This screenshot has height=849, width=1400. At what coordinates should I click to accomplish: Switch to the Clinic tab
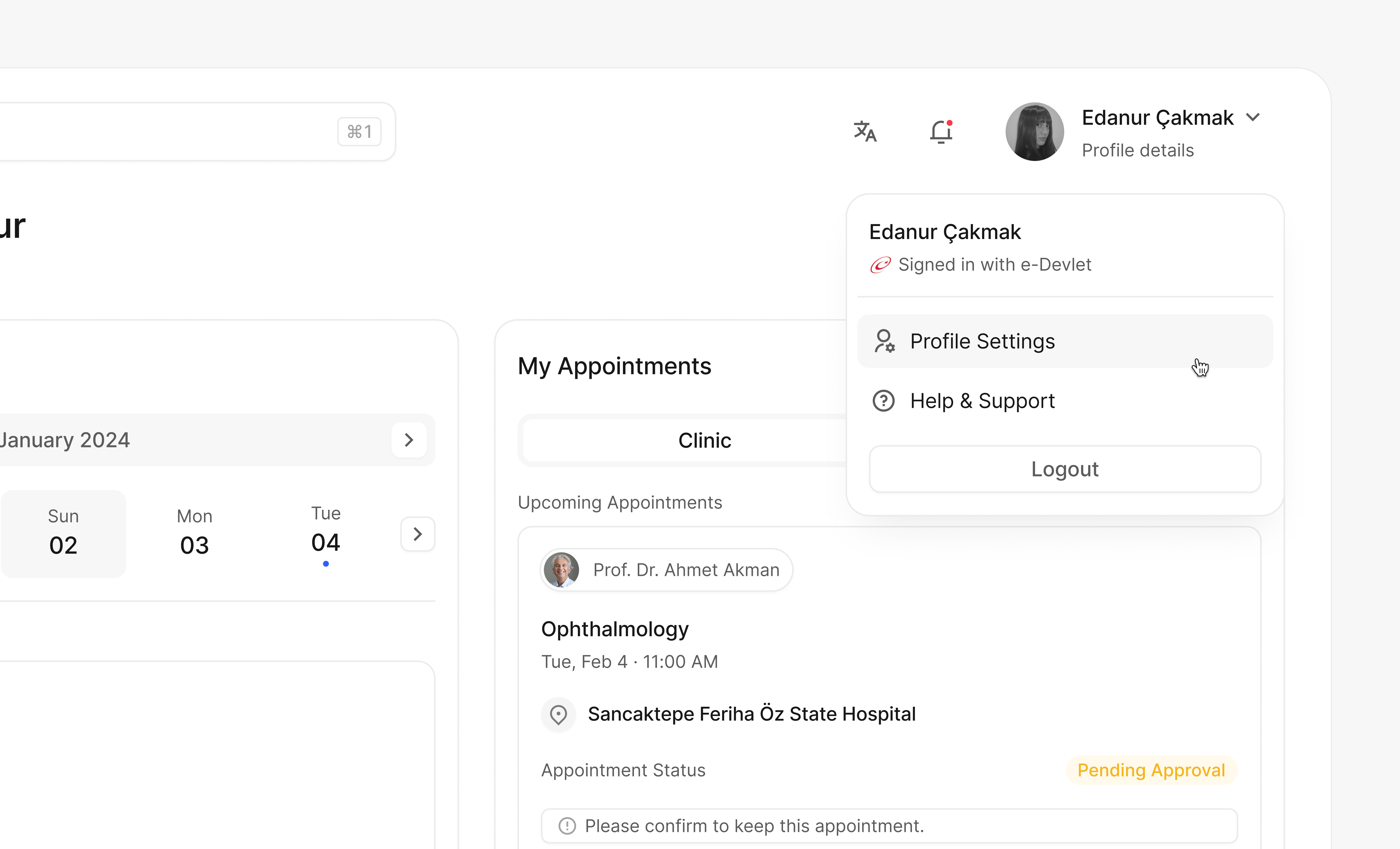pyautogui.click(x=704, y=440)
